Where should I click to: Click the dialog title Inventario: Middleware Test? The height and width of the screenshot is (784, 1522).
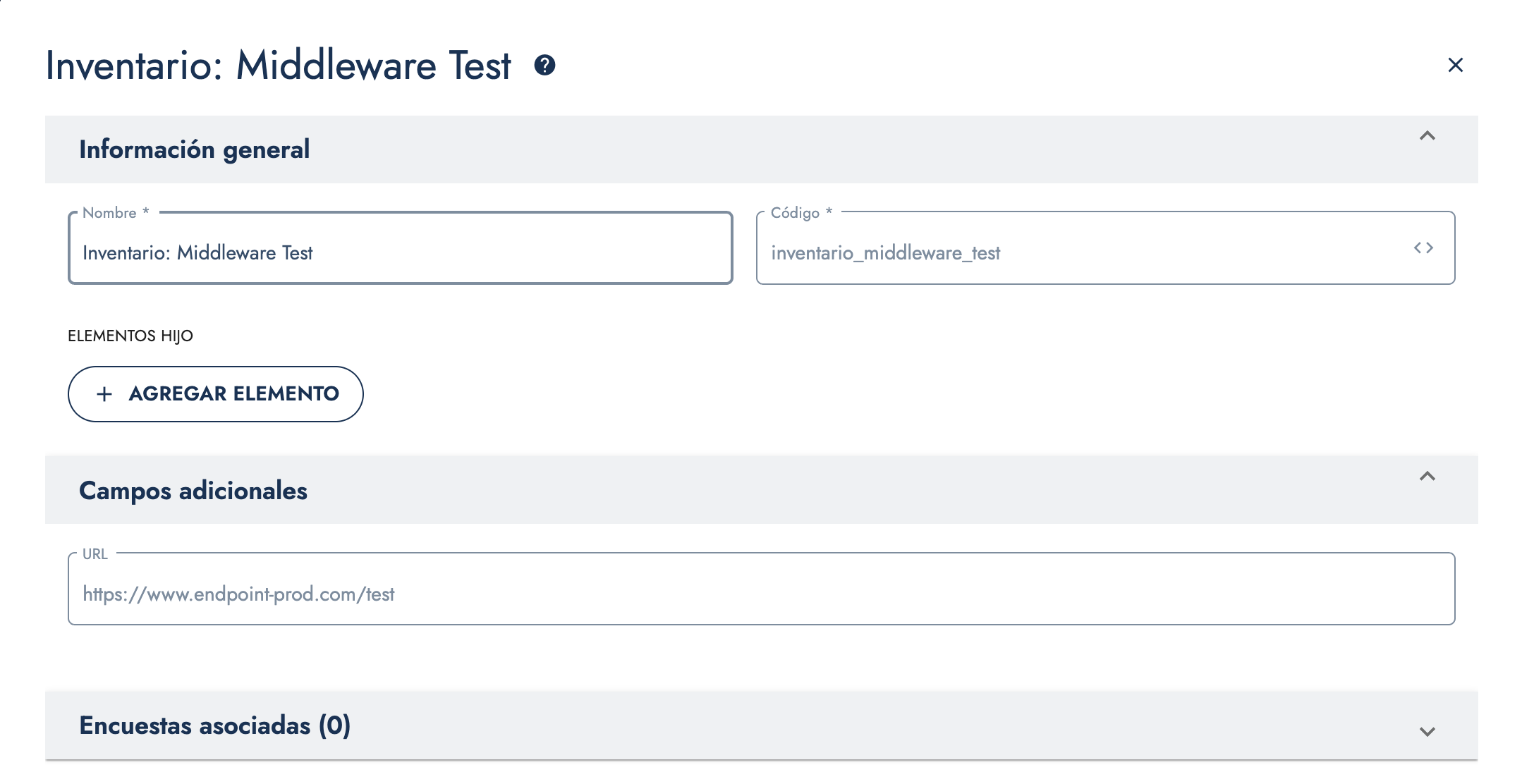click(x=278, y=66)
